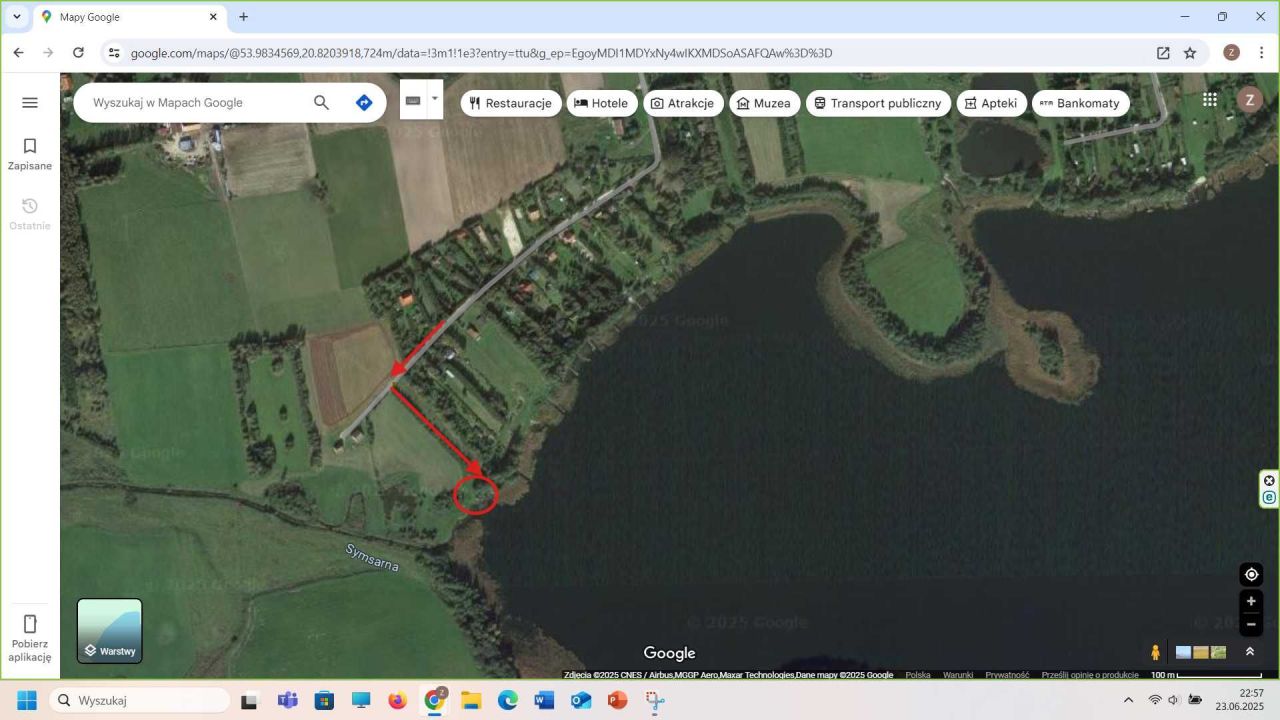Reload the current page

coord(78,53)
